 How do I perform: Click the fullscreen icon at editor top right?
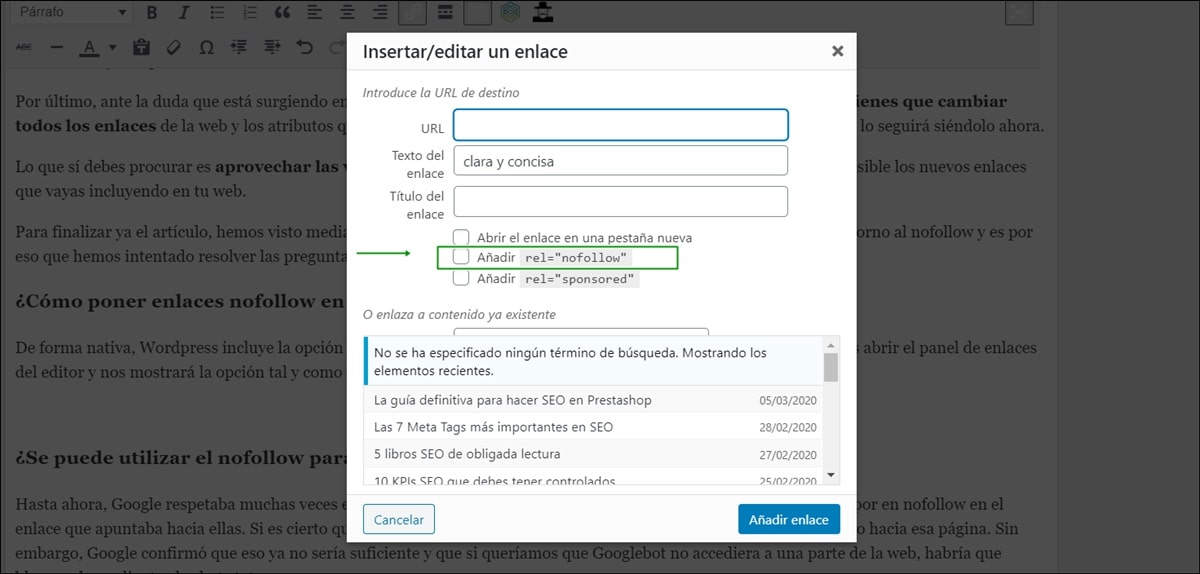point(1019,13)
